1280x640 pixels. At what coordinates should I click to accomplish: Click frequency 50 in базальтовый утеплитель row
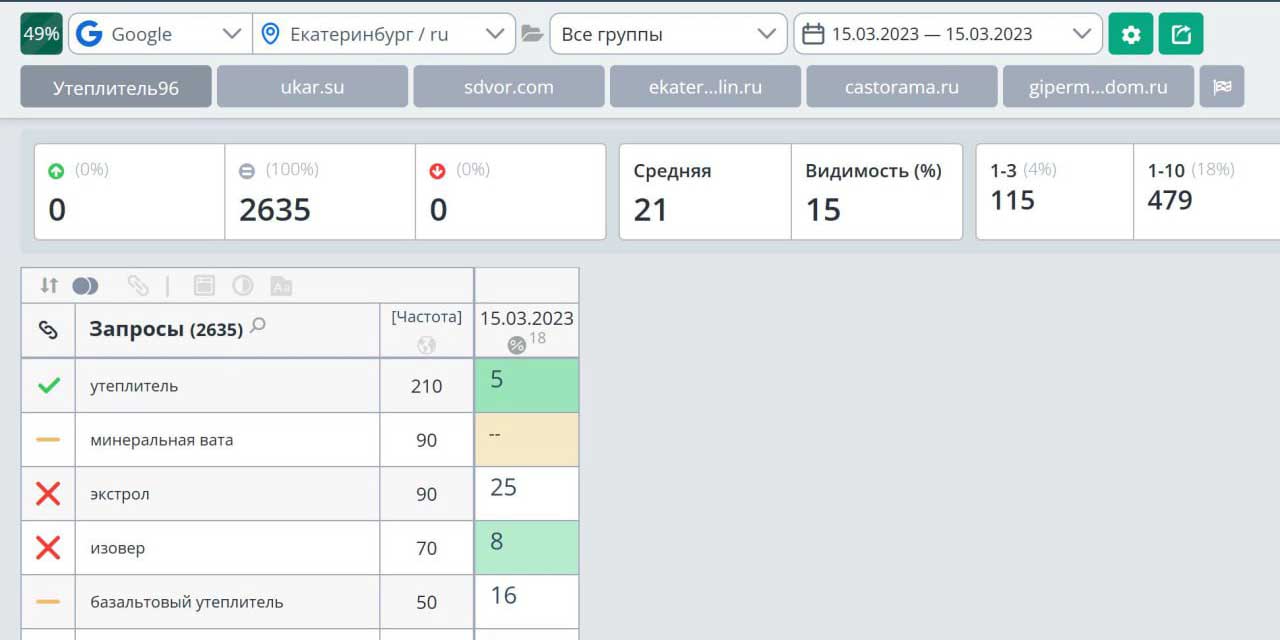tap(427, 602)
